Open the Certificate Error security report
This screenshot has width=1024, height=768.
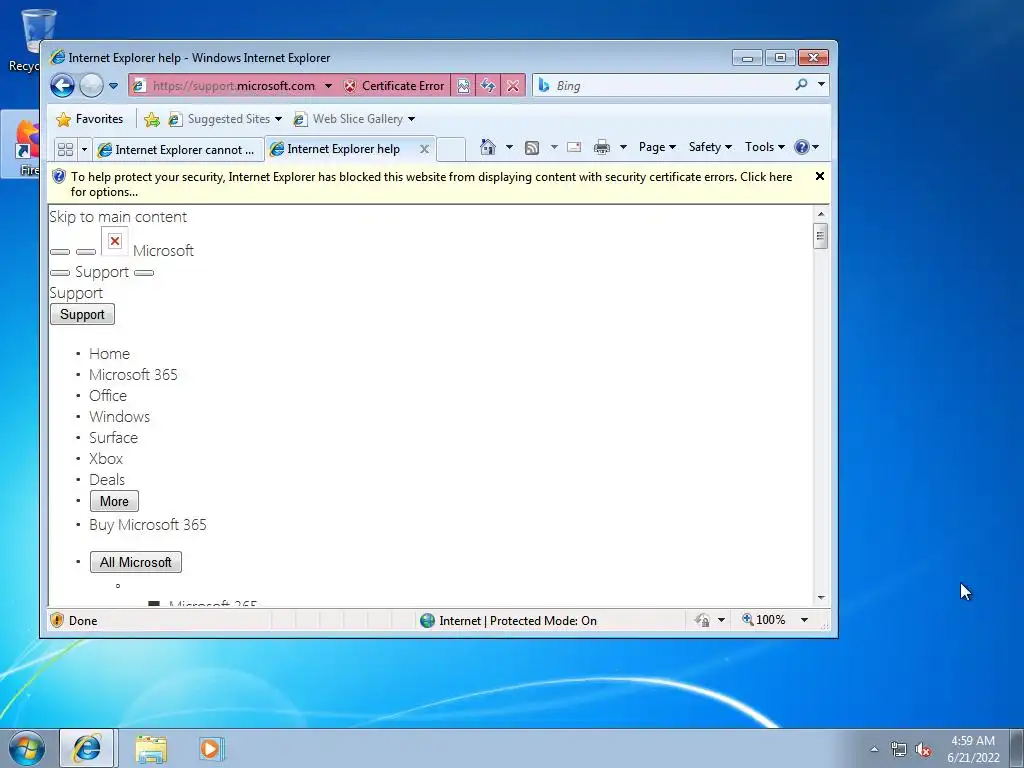pos(394,86)
